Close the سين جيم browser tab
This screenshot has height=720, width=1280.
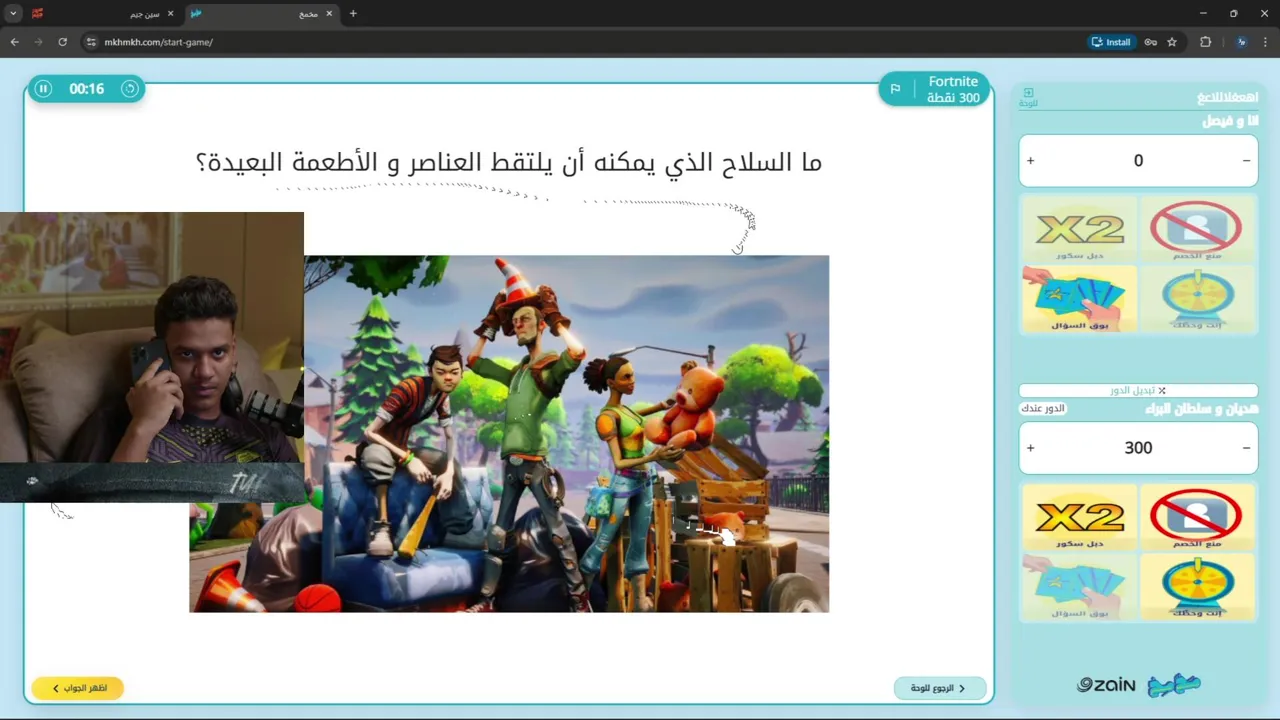pyautogui.click(x=170, y=14)
